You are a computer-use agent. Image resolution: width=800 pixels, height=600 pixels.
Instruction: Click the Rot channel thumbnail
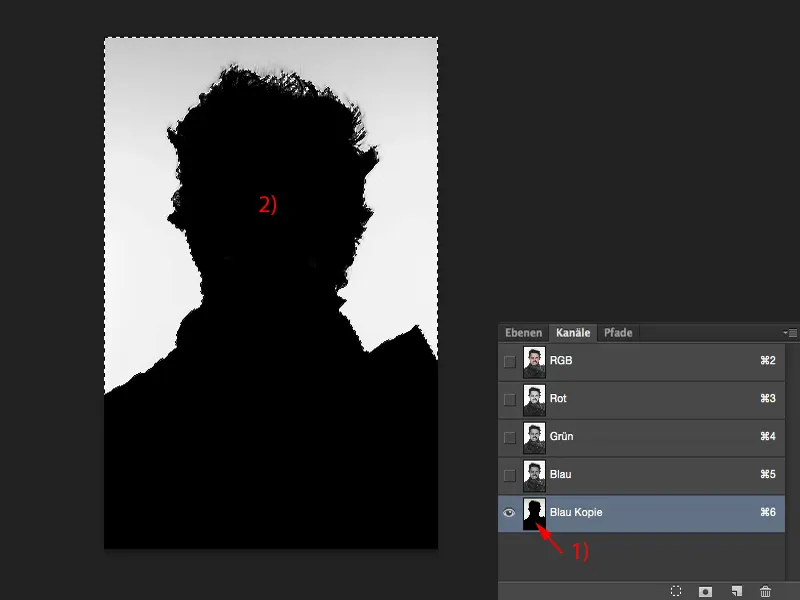pyautogui.click(x=534, y=400)
